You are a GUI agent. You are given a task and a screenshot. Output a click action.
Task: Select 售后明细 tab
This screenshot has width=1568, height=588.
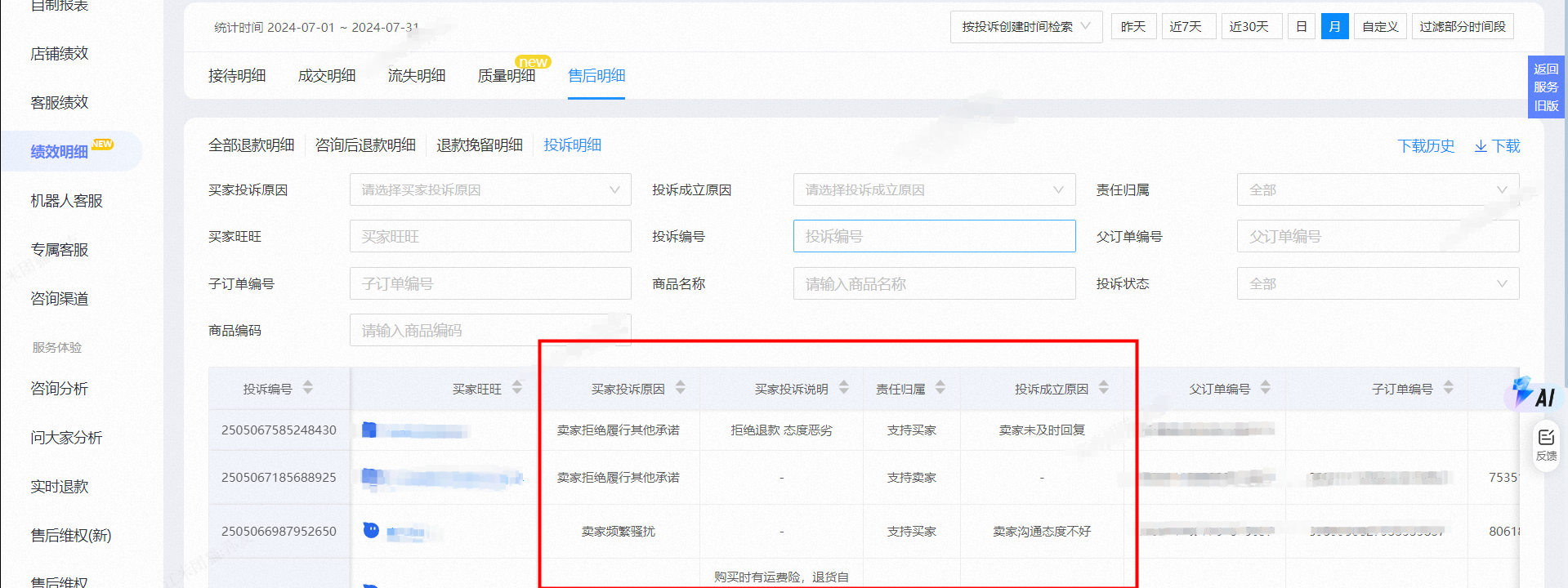596,76
